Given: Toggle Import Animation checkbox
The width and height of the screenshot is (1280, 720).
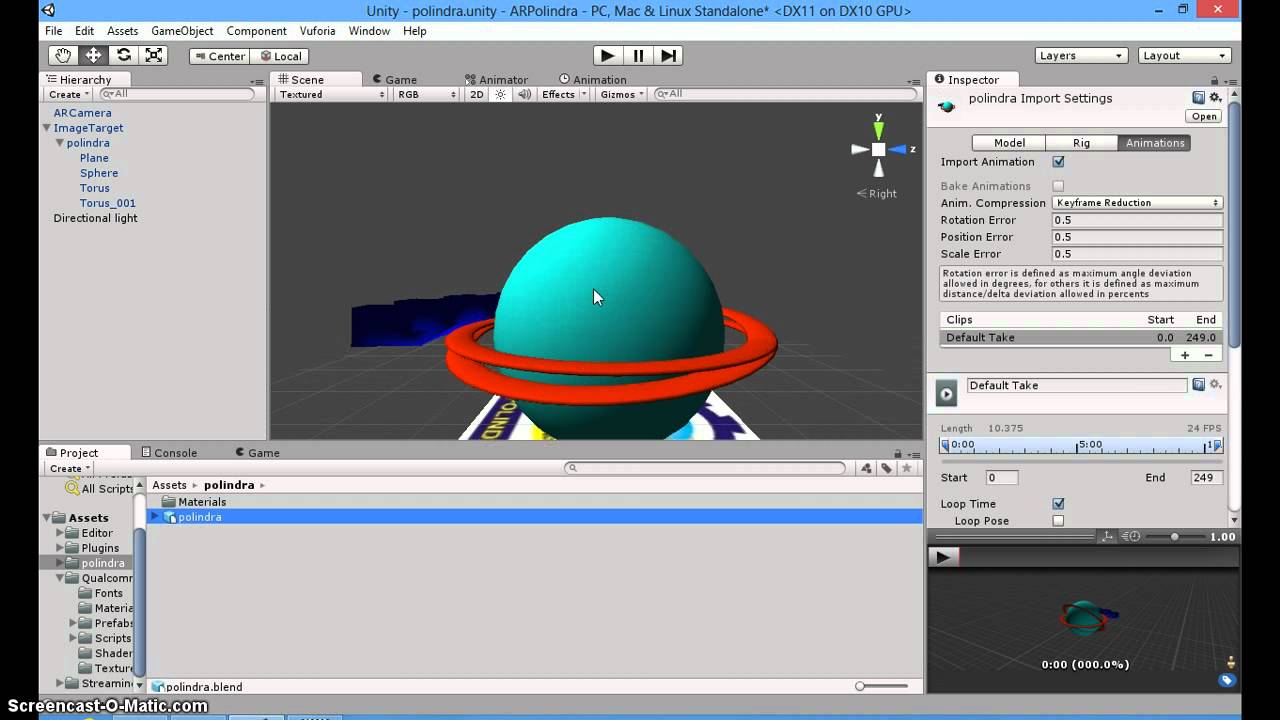Looking at the screenshot, I should (1058, 162).
